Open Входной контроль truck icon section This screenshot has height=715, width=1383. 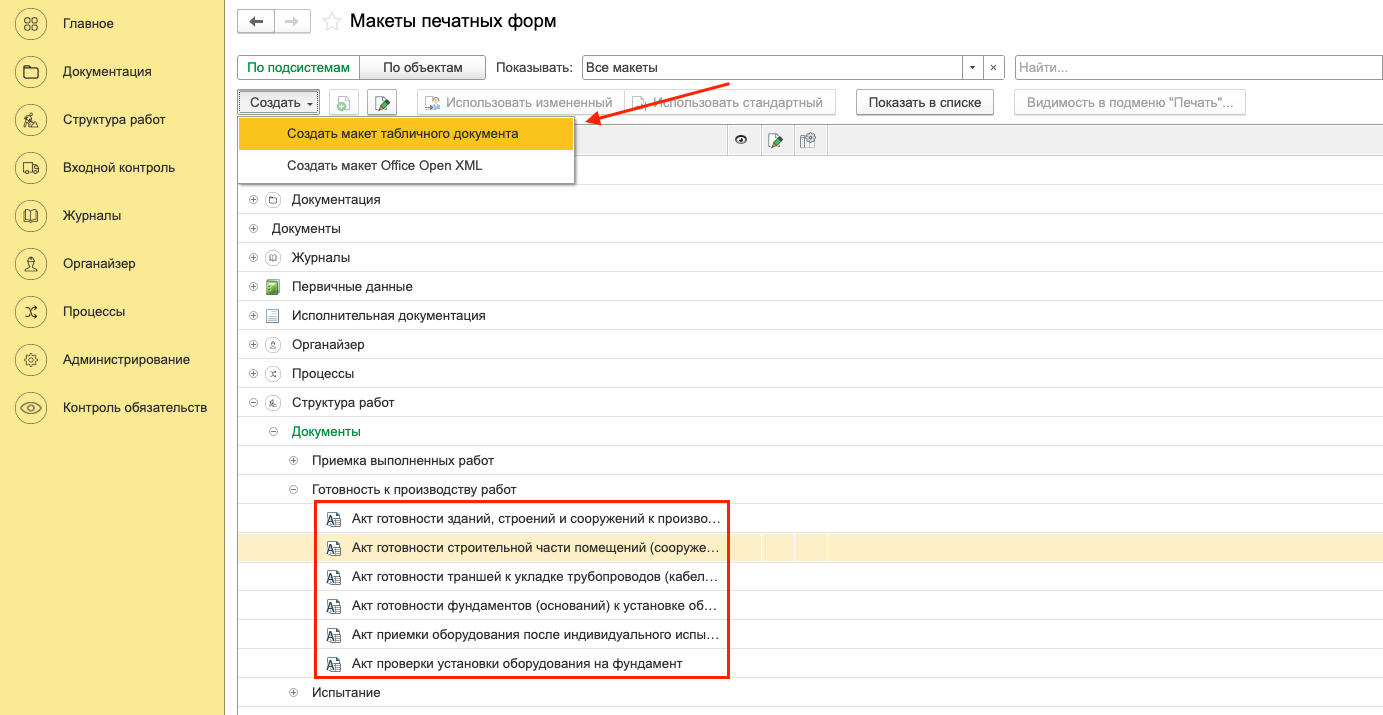pos(31,167)
